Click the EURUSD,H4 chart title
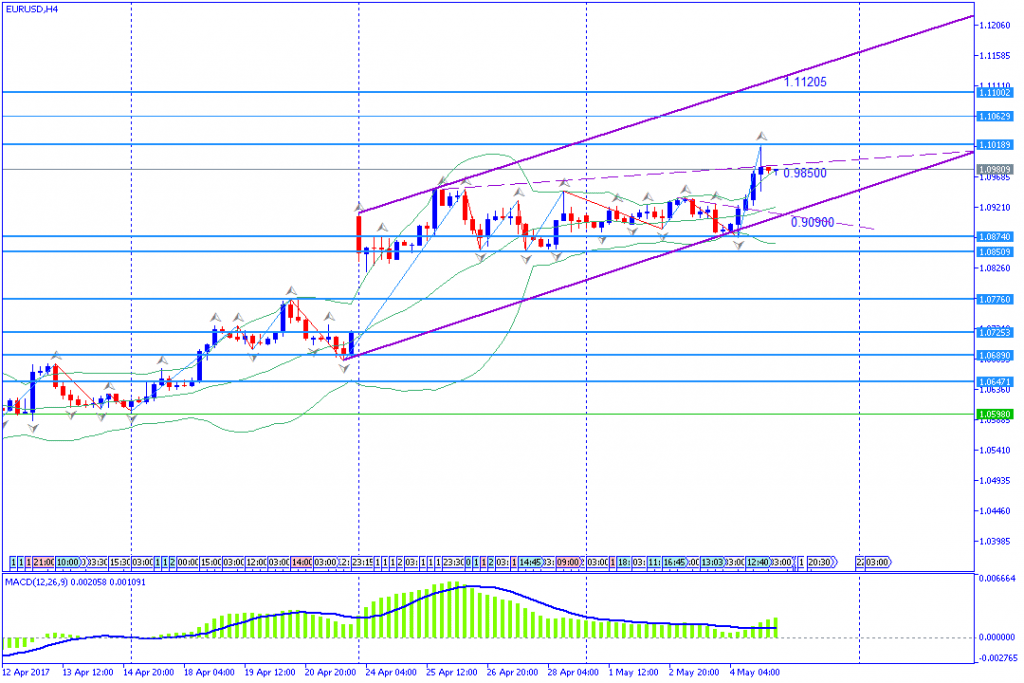Screen dimensions: 1024x683 30,10
